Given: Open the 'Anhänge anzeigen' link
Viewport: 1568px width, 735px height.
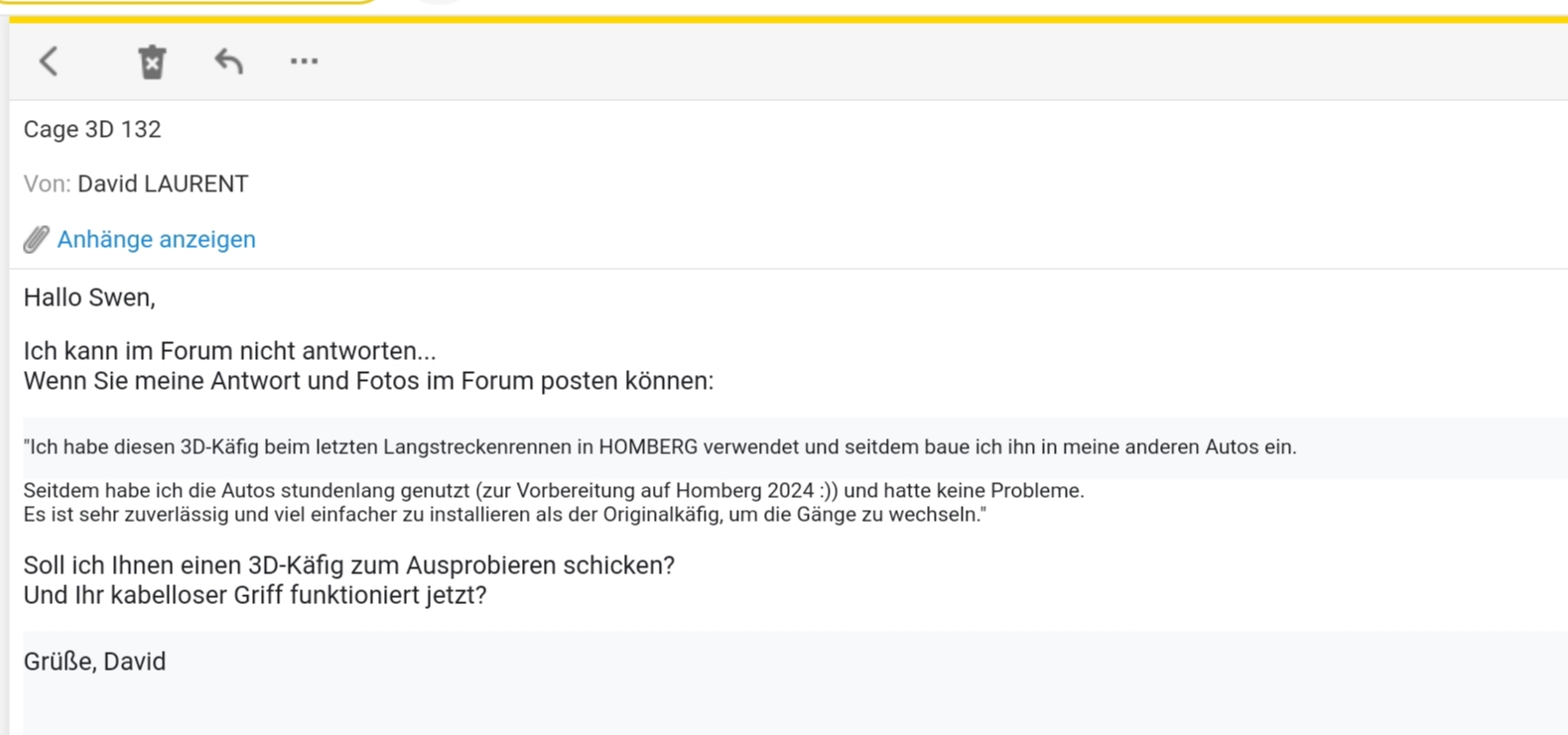Looking at the screenshot, I should click(156, 239).
